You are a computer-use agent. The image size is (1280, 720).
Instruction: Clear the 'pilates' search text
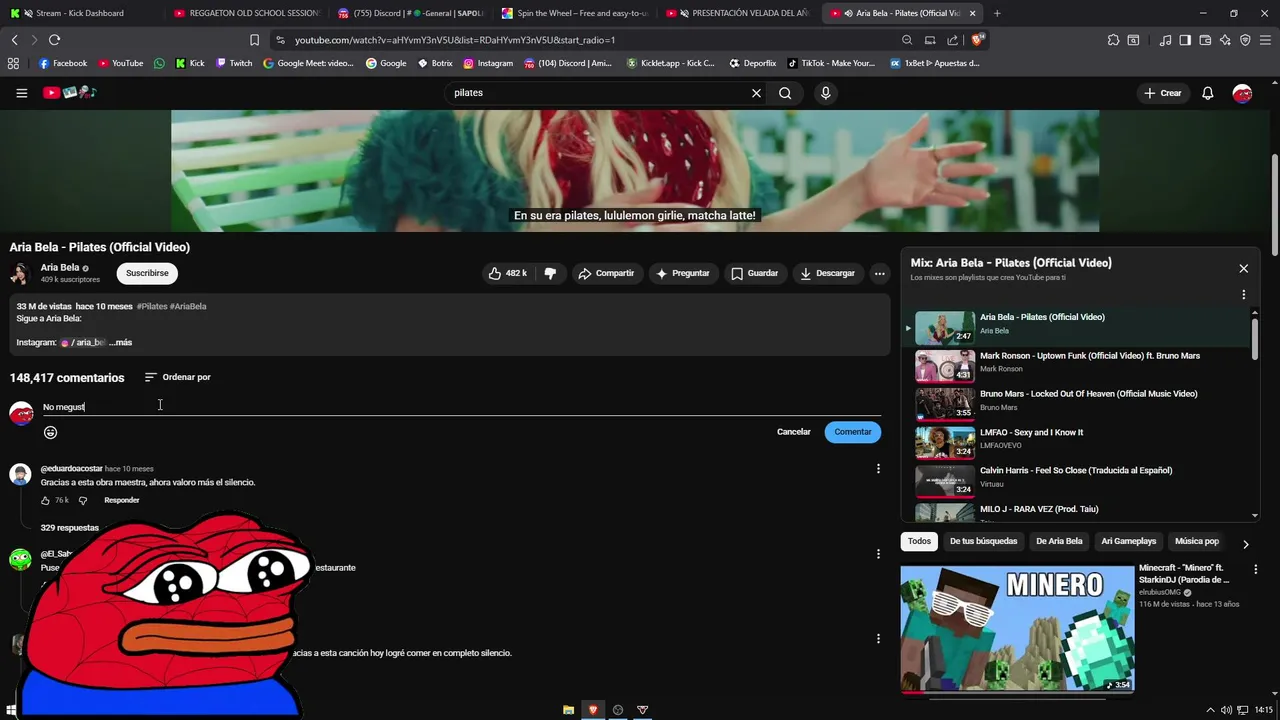(x=756, y=93)
